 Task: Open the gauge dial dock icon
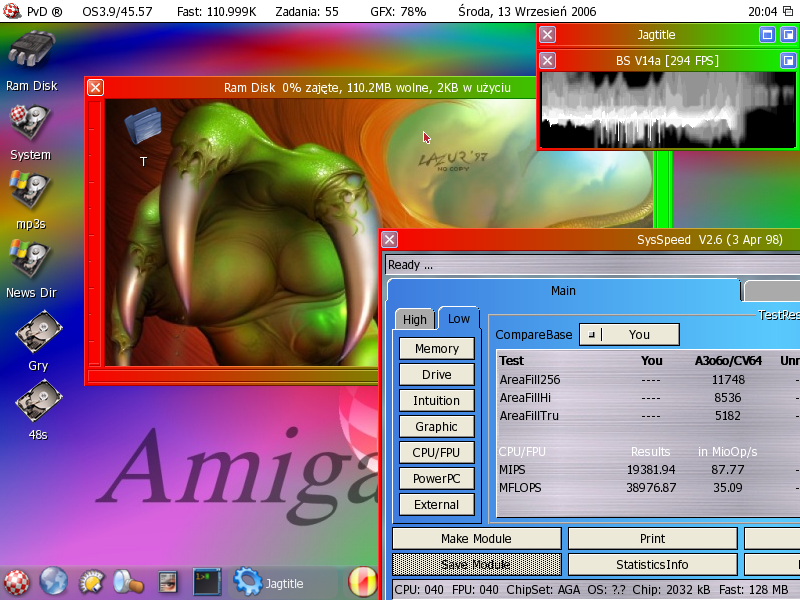[x=92, y=582]
